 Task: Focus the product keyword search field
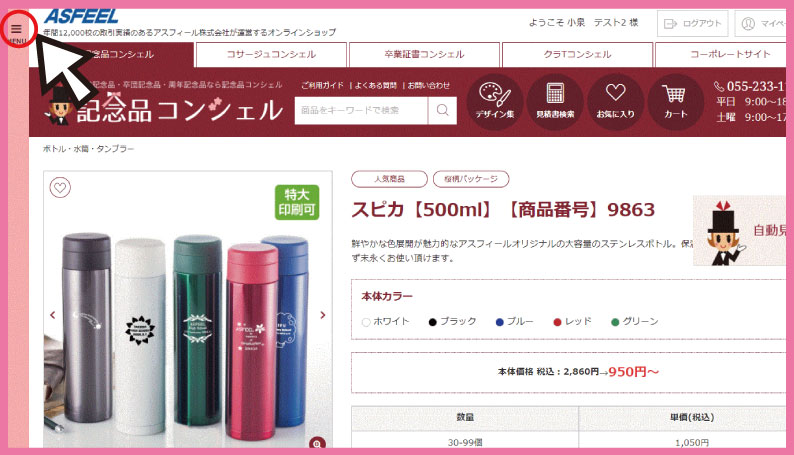[361, 110]
